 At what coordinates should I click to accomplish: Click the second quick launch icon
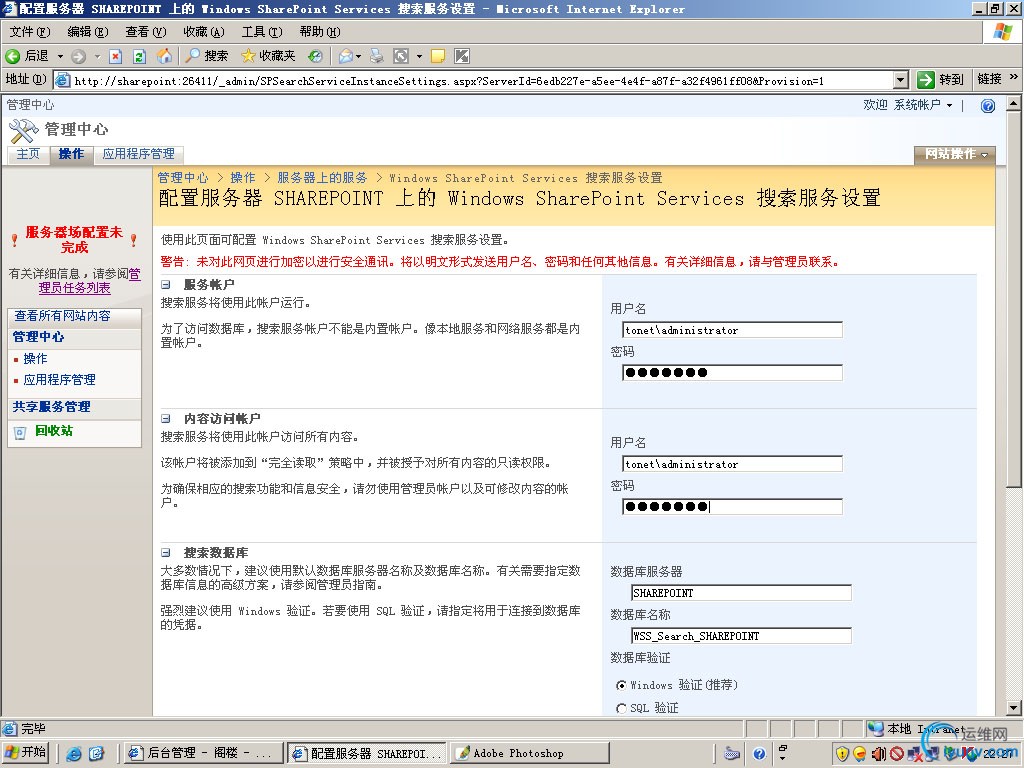(96, 754)
